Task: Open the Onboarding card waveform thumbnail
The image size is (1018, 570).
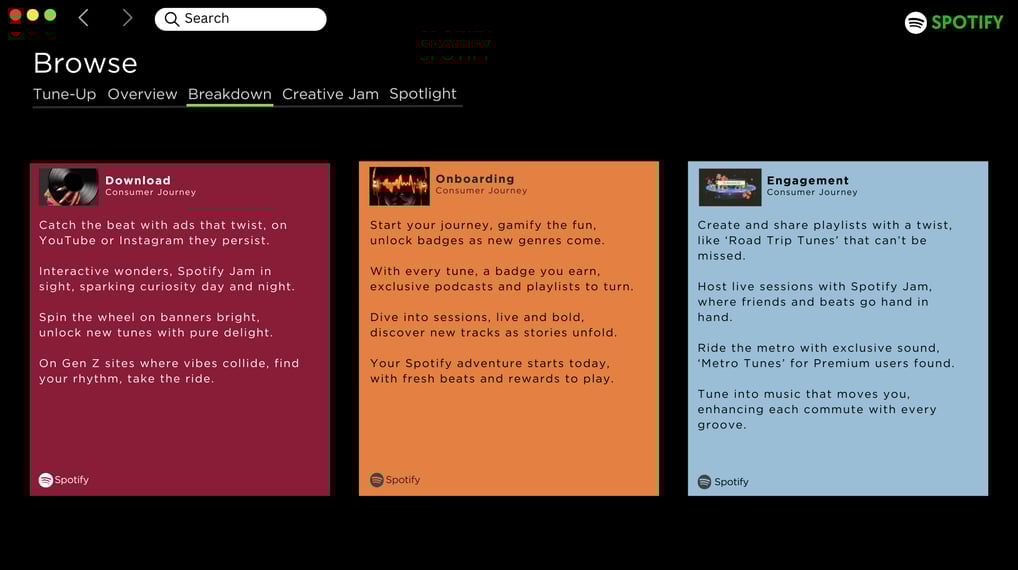Action: click(x=399, y=186)
